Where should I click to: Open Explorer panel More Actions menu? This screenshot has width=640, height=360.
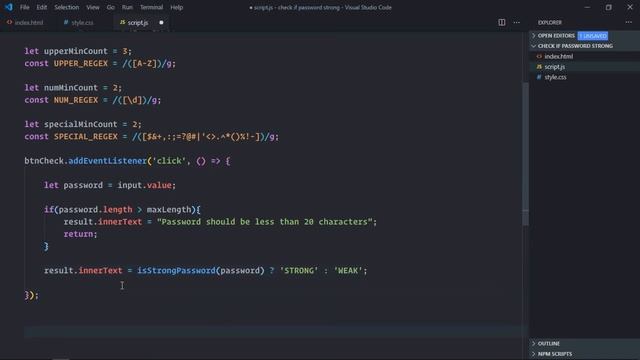(x=629, y=22)
